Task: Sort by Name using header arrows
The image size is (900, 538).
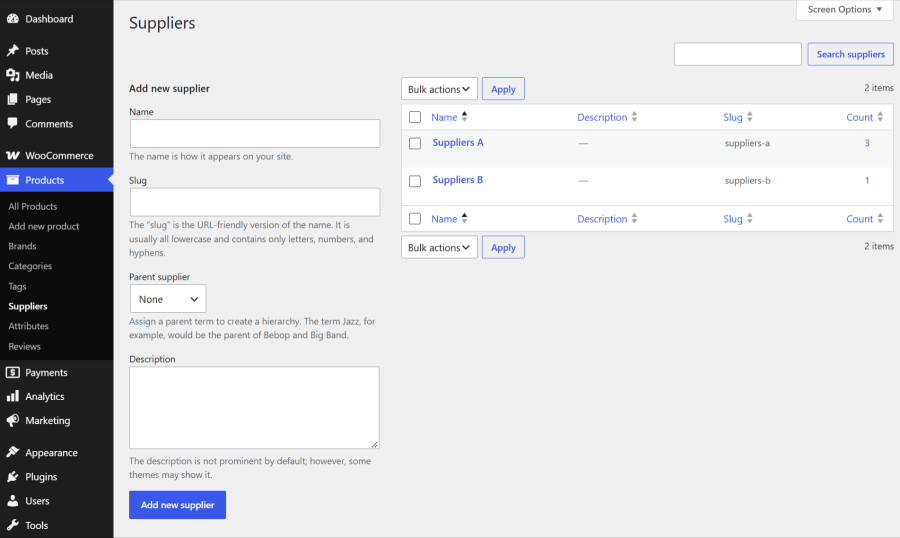Action: (x=464, y=117)
